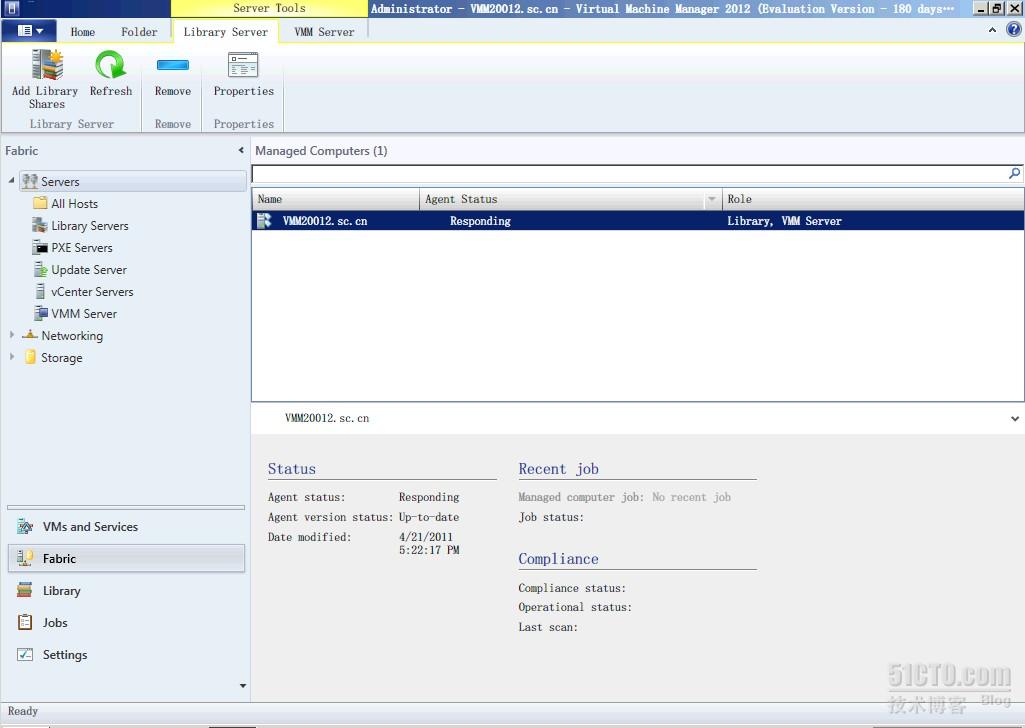
Task: Click the Date modified 4/21/2011 value
Action: [429, 544]
